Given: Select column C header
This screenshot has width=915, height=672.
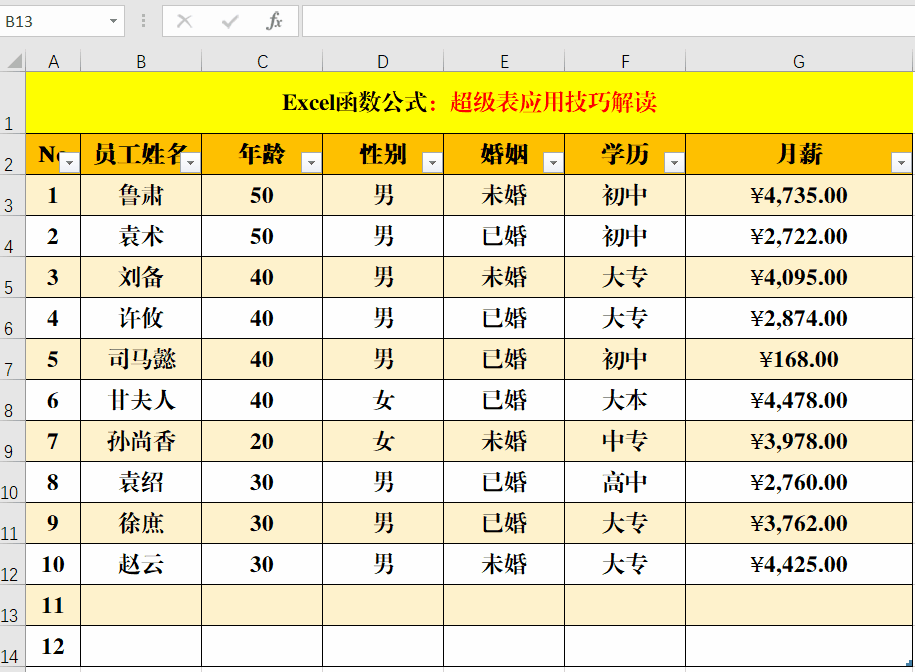Looking at the screenshot, I should point(262,61).
